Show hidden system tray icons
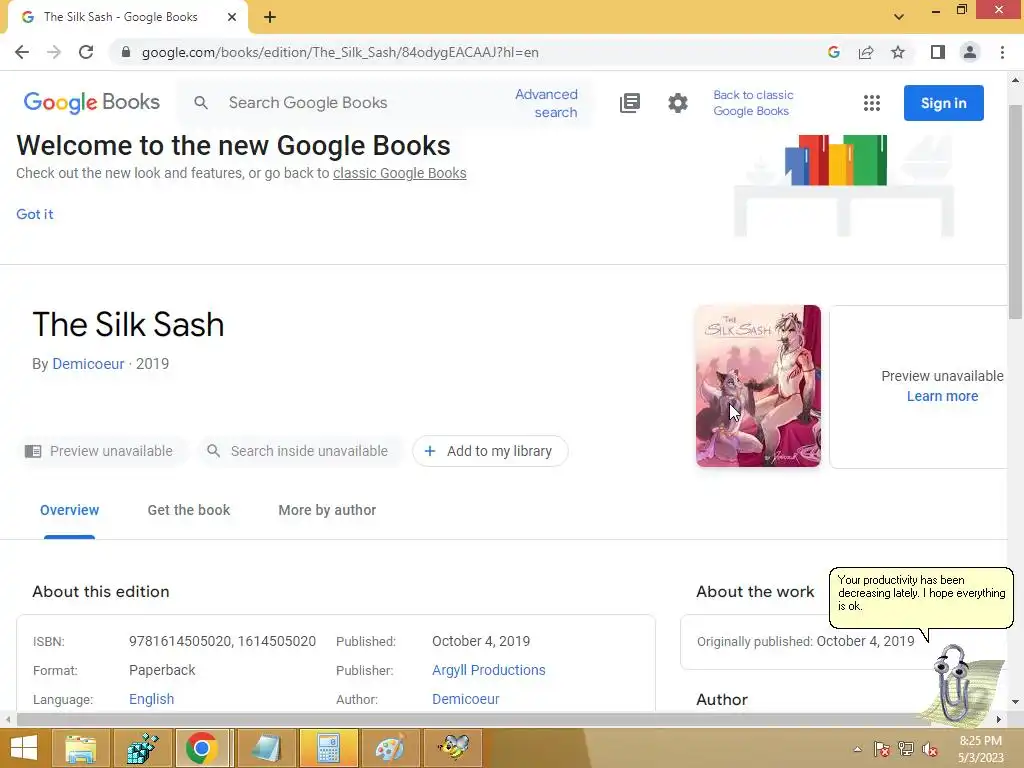This screenshot has width=1024, height=768. pos(857,749)
